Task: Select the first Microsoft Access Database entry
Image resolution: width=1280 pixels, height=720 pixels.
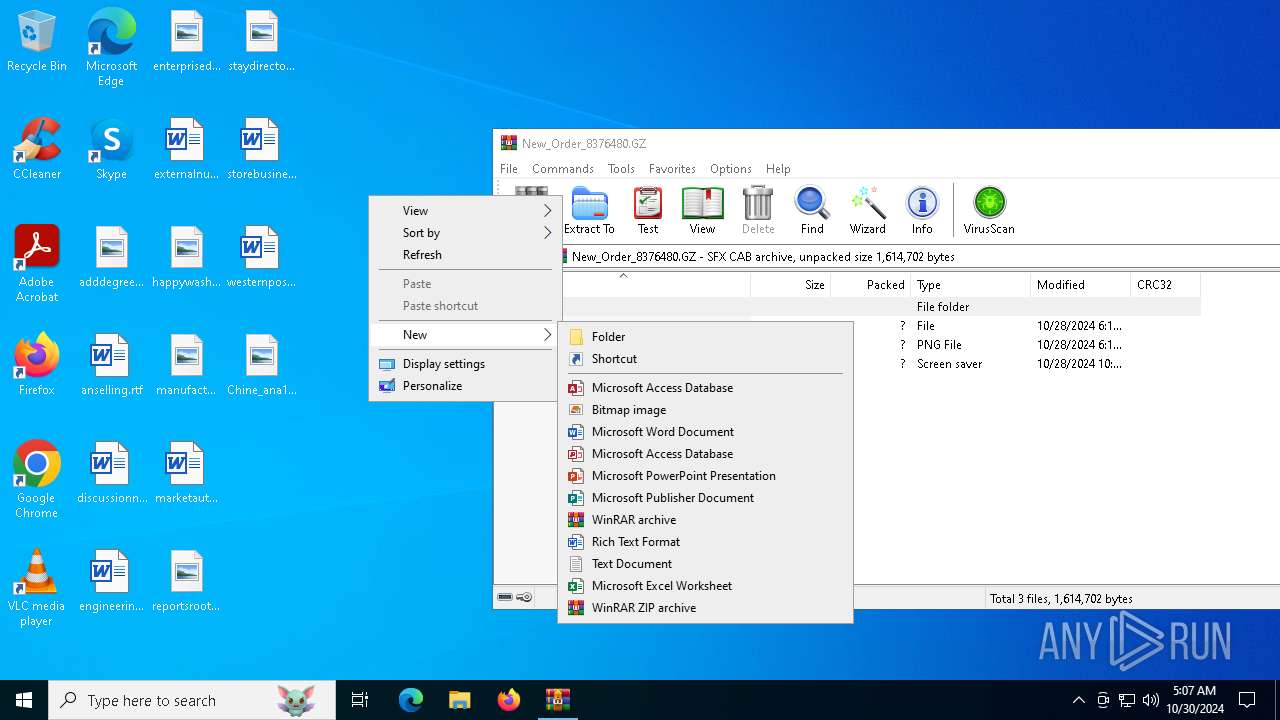Action: pyautogui.click(x=705, y=388)
